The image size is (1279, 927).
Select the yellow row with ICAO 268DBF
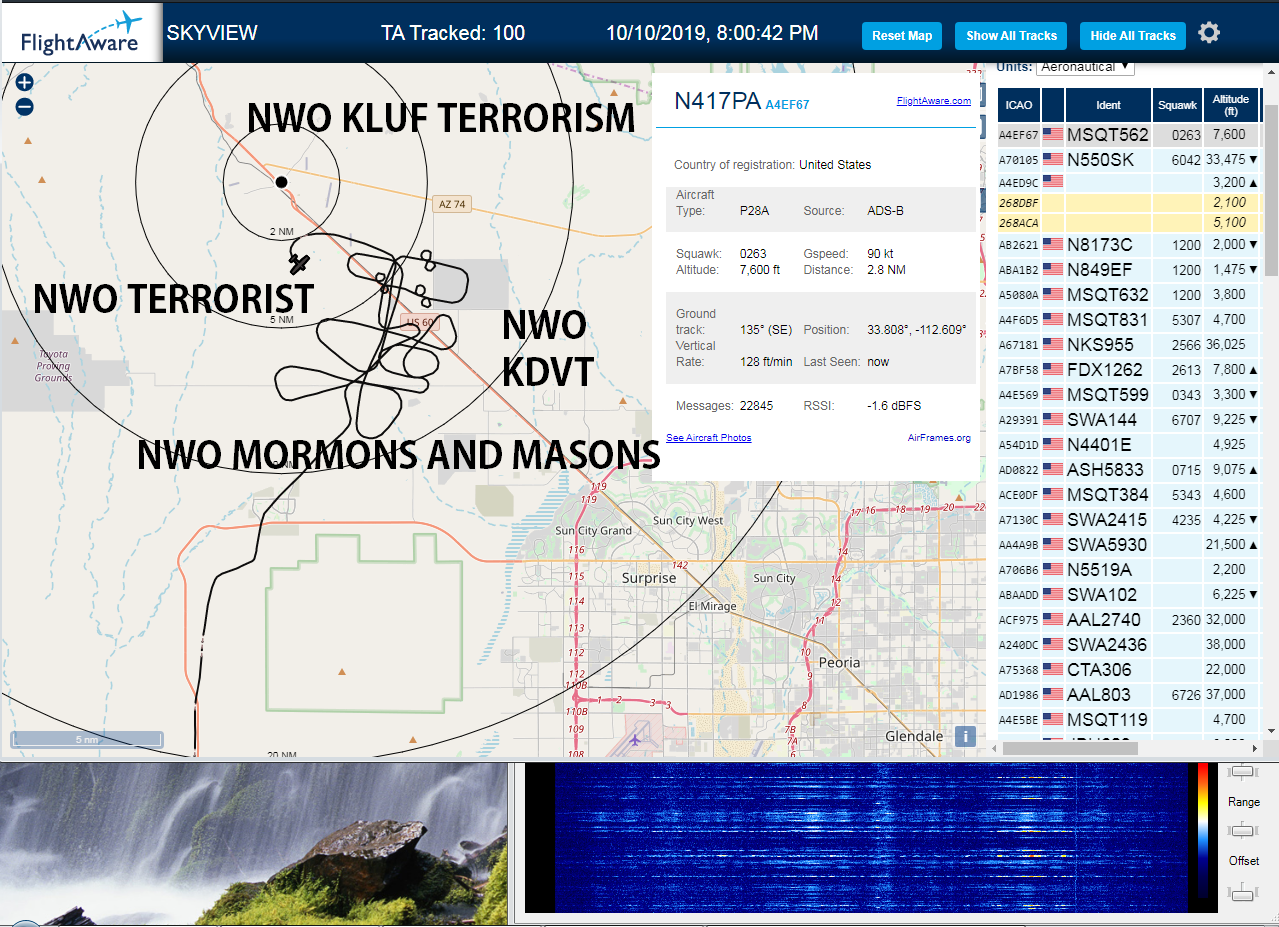pos(1129,202)
